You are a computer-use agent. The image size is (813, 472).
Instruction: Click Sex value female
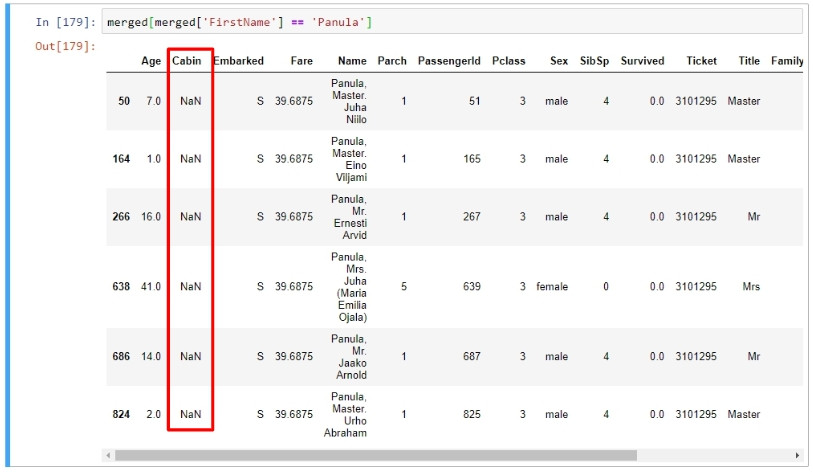click(552, 286)
